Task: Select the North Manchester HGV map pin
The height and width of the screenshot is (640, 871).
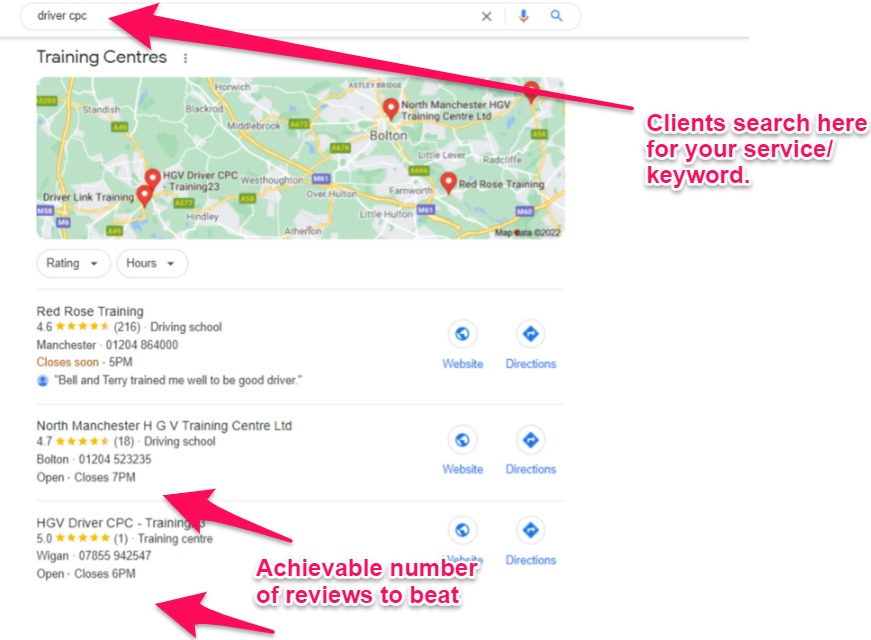Action: 391,109
